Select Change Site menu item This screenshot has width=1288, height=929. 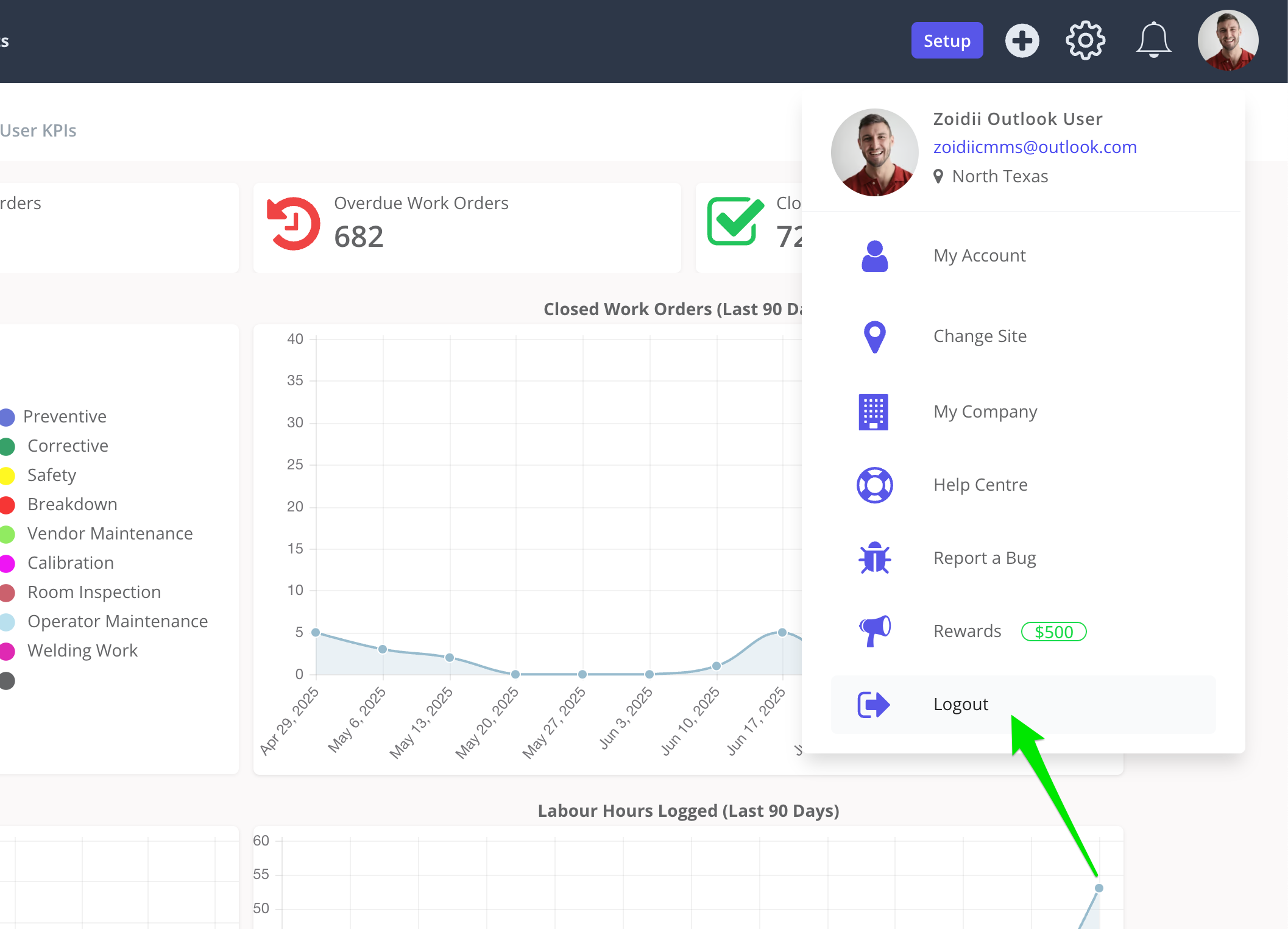tap(1024, 336)
